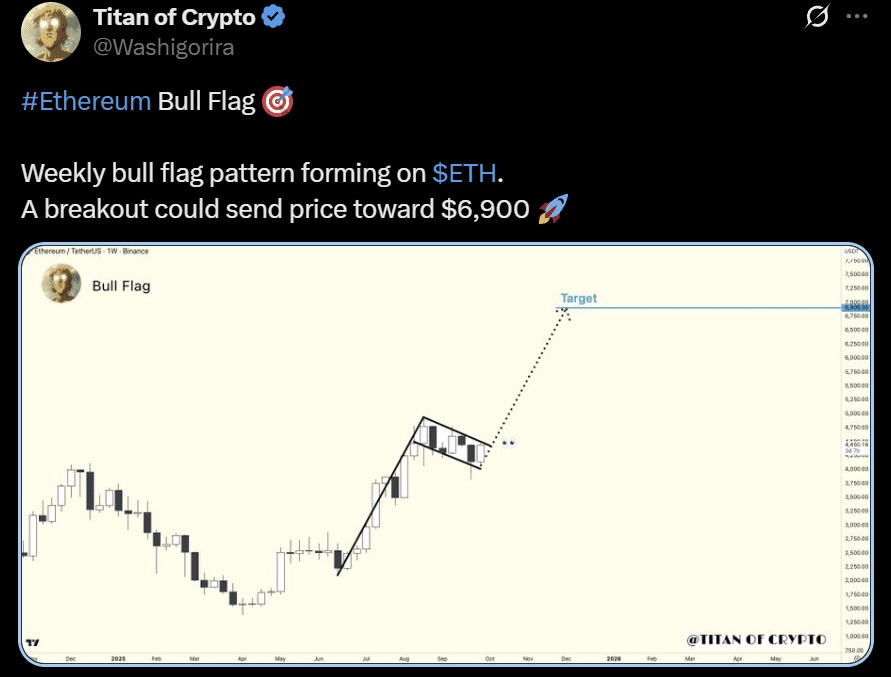Click the blue verified checkmark badge
Viewport: 891px width, 677px height.
[x=273, y=17]
